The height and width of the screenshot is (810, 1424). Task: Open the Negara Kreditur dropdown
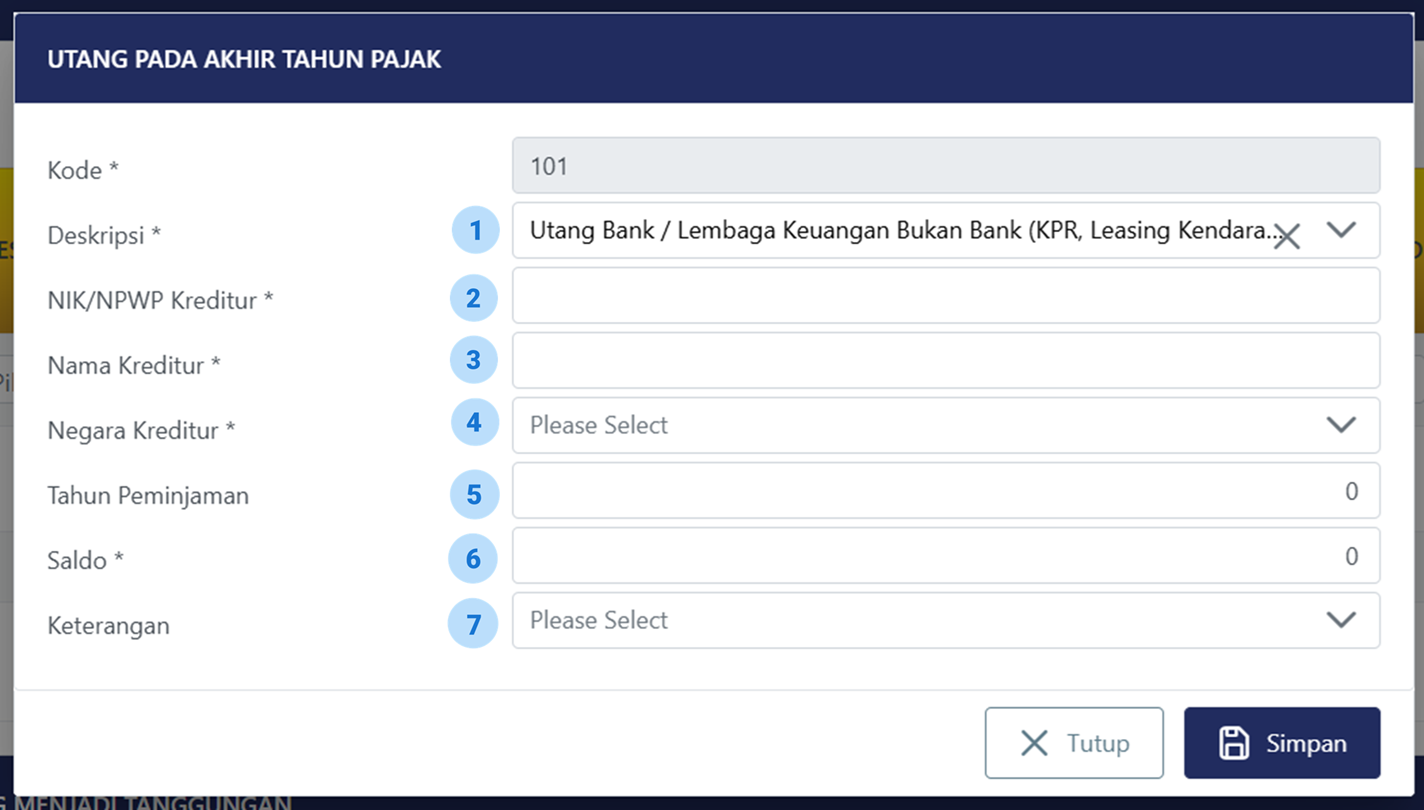click(x=945, y=425)
